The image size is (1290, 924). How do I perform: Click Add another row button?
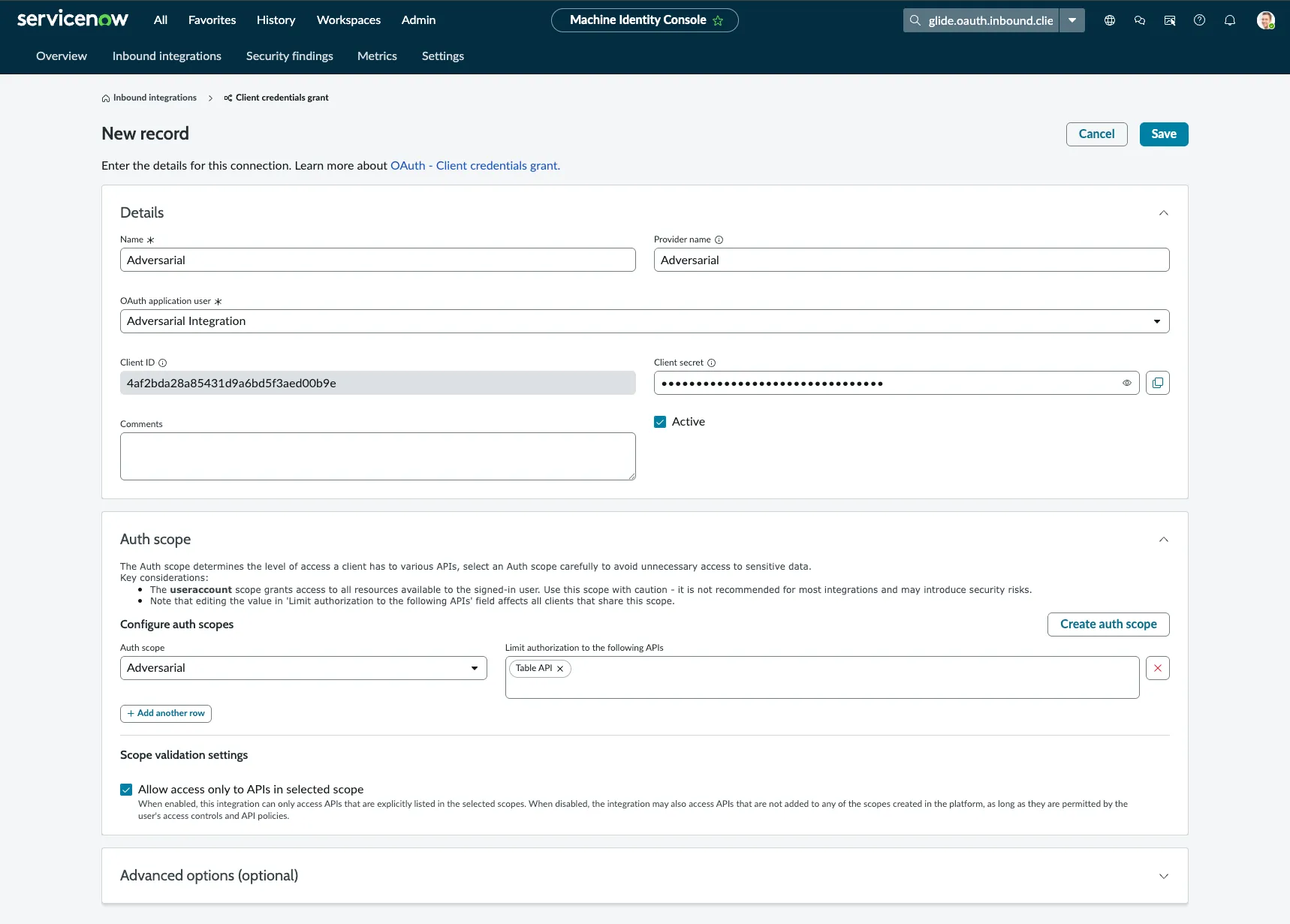166,714
